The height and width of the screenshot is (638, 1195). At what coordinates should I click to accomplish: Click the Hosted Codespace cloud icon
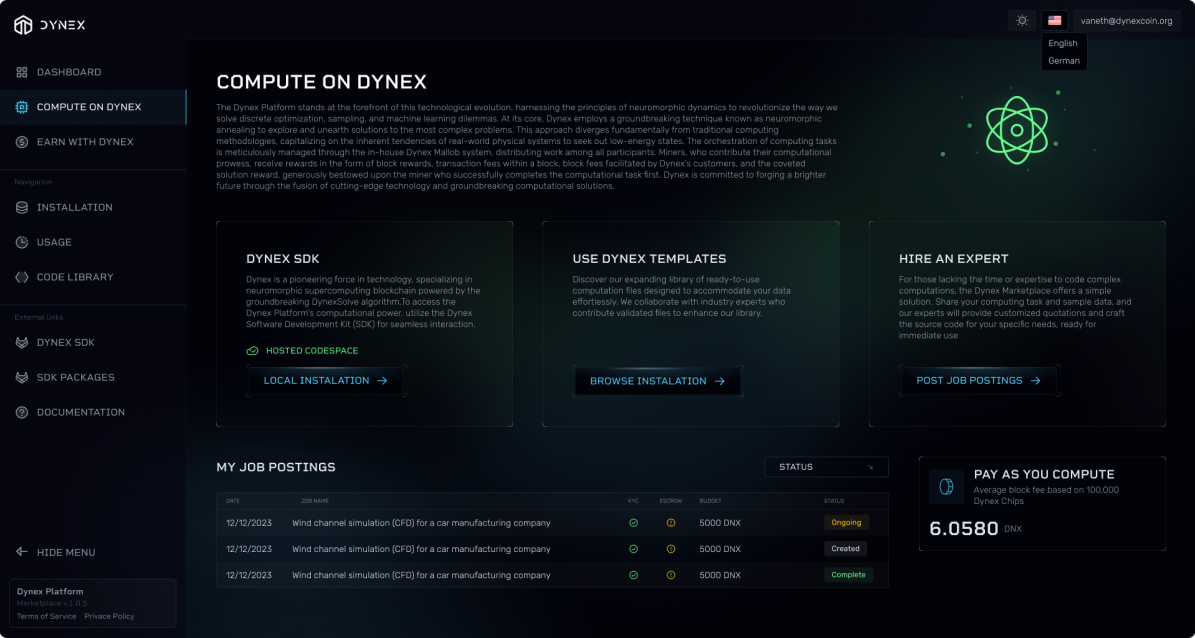click(252, 351)
